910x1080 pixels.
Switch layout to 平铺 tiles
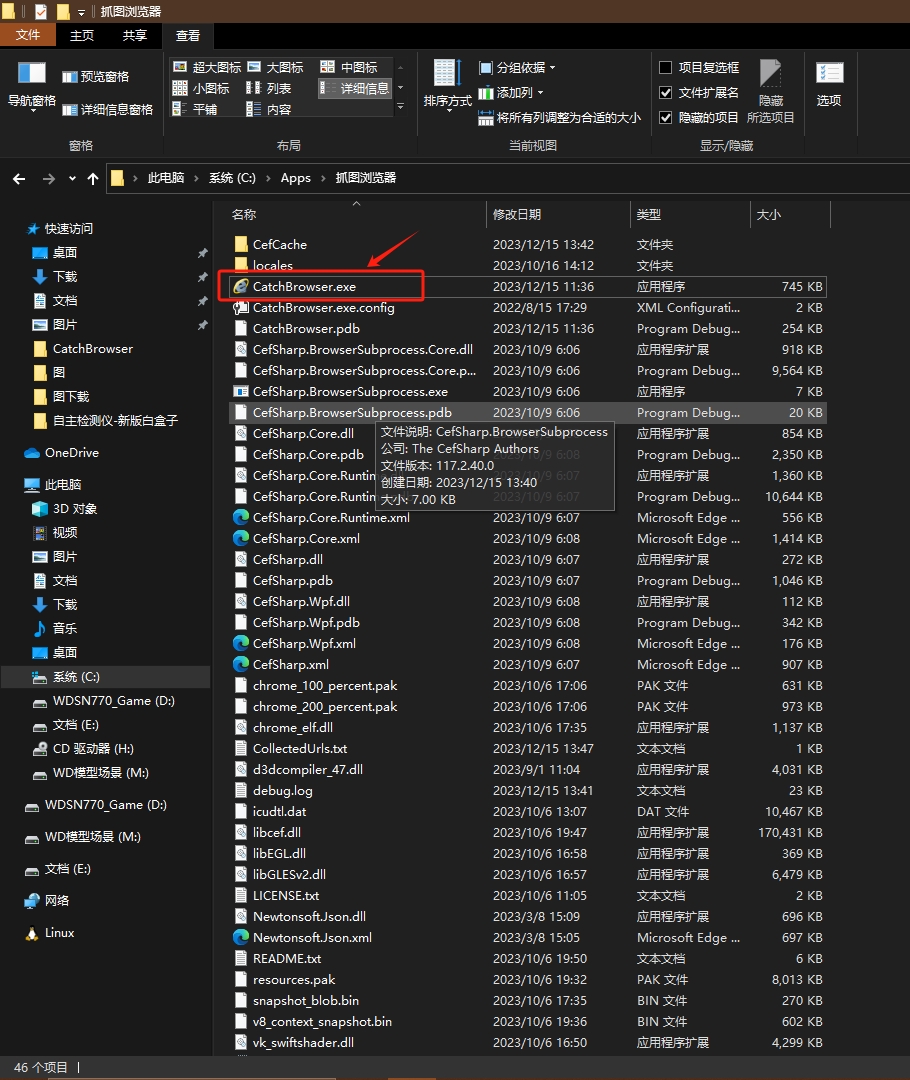(x=195, y=109)
